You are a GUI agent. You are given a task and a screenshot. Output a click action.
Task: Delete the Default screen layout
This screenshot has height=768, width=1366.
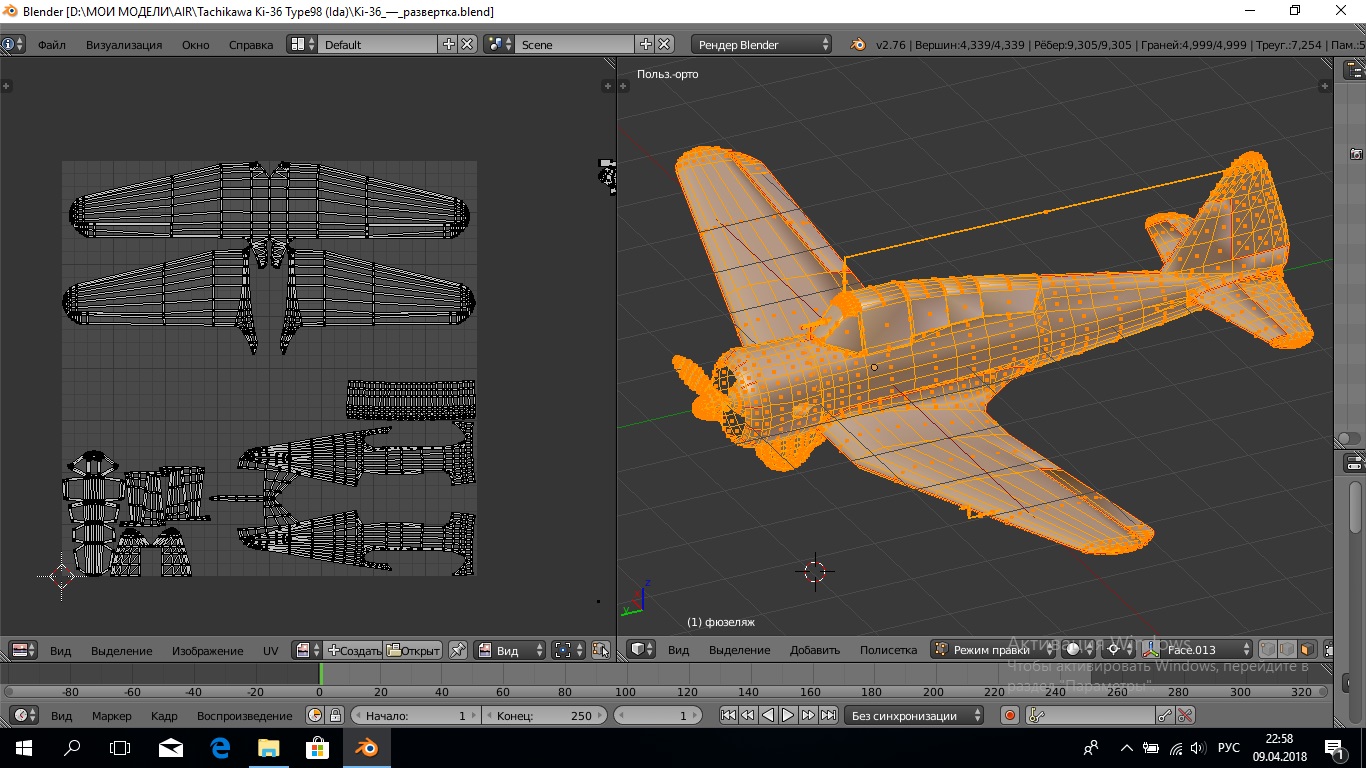tap(467, 44)
